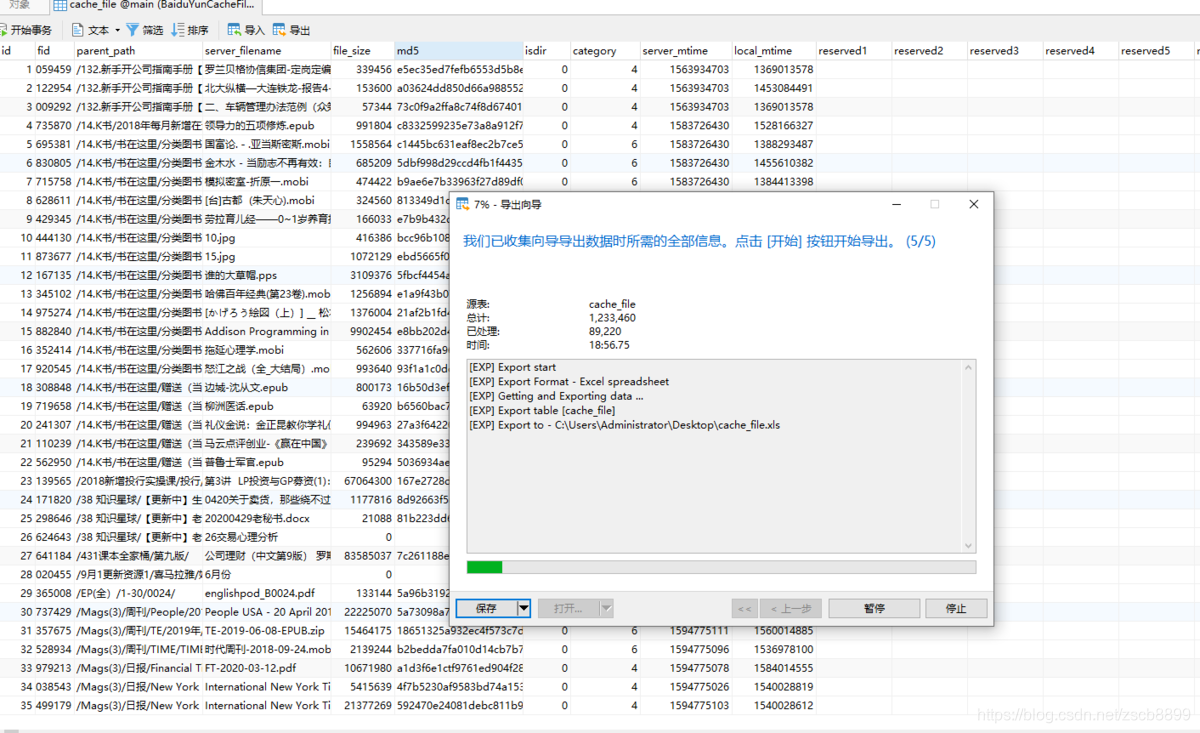
Task: Click the export progress bar
Action: (x=721, y=567)
